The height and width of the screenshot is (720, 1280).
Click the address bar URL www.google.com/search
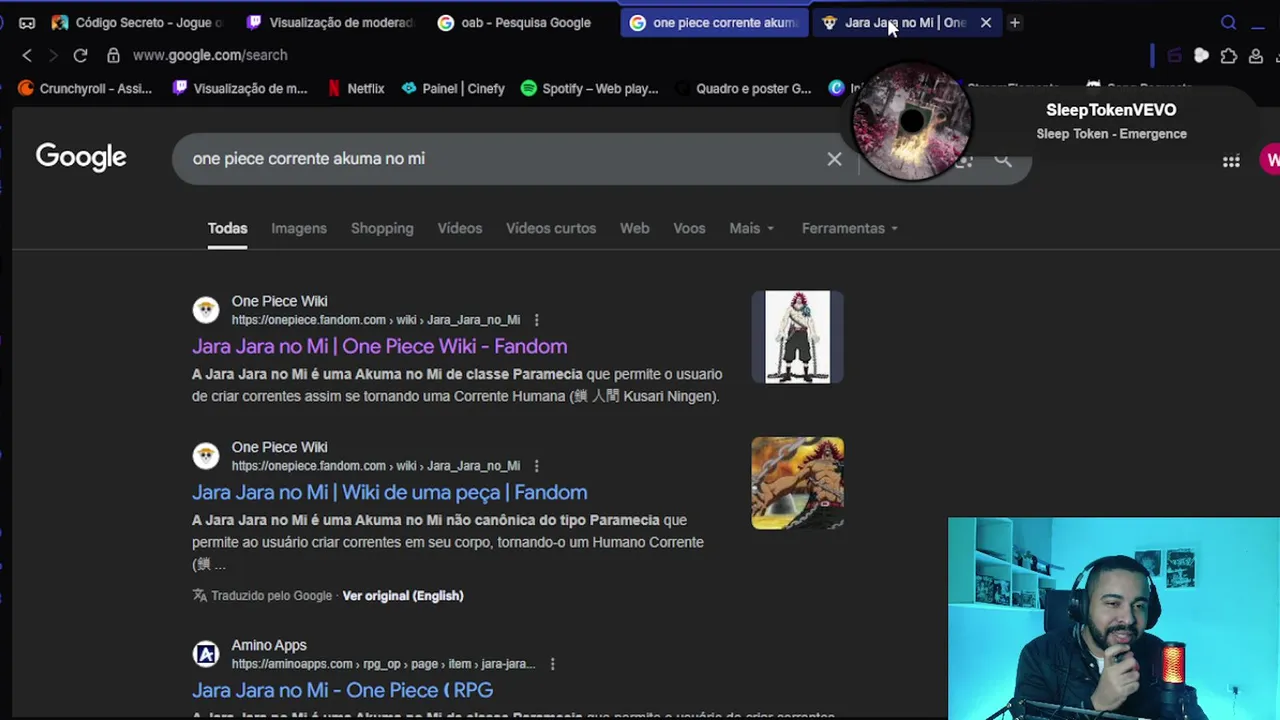coord(210,55)
